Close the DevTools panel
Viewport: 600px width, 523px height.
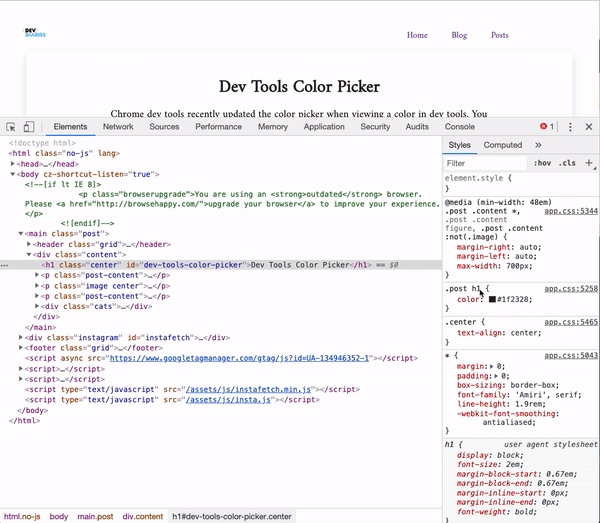[x=589, y=127]
